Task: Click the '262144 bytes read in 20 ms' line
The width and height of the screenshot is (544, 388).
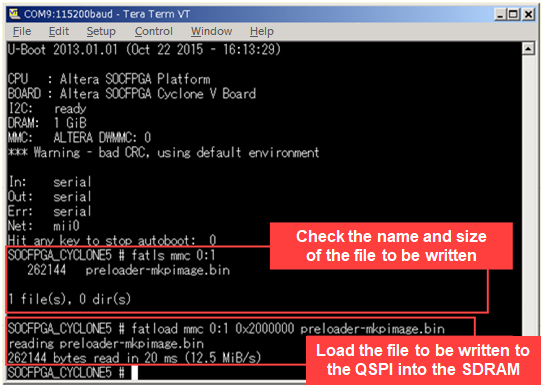Action: (x=134, y=358)
